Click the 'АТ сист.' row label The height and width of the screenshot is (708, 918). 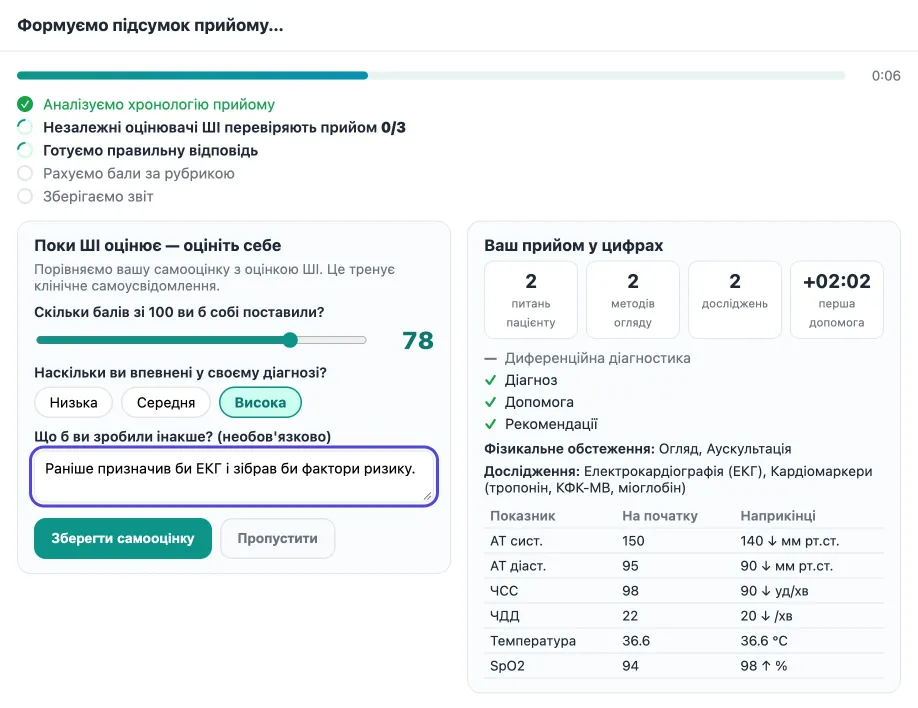pos(516,541)
